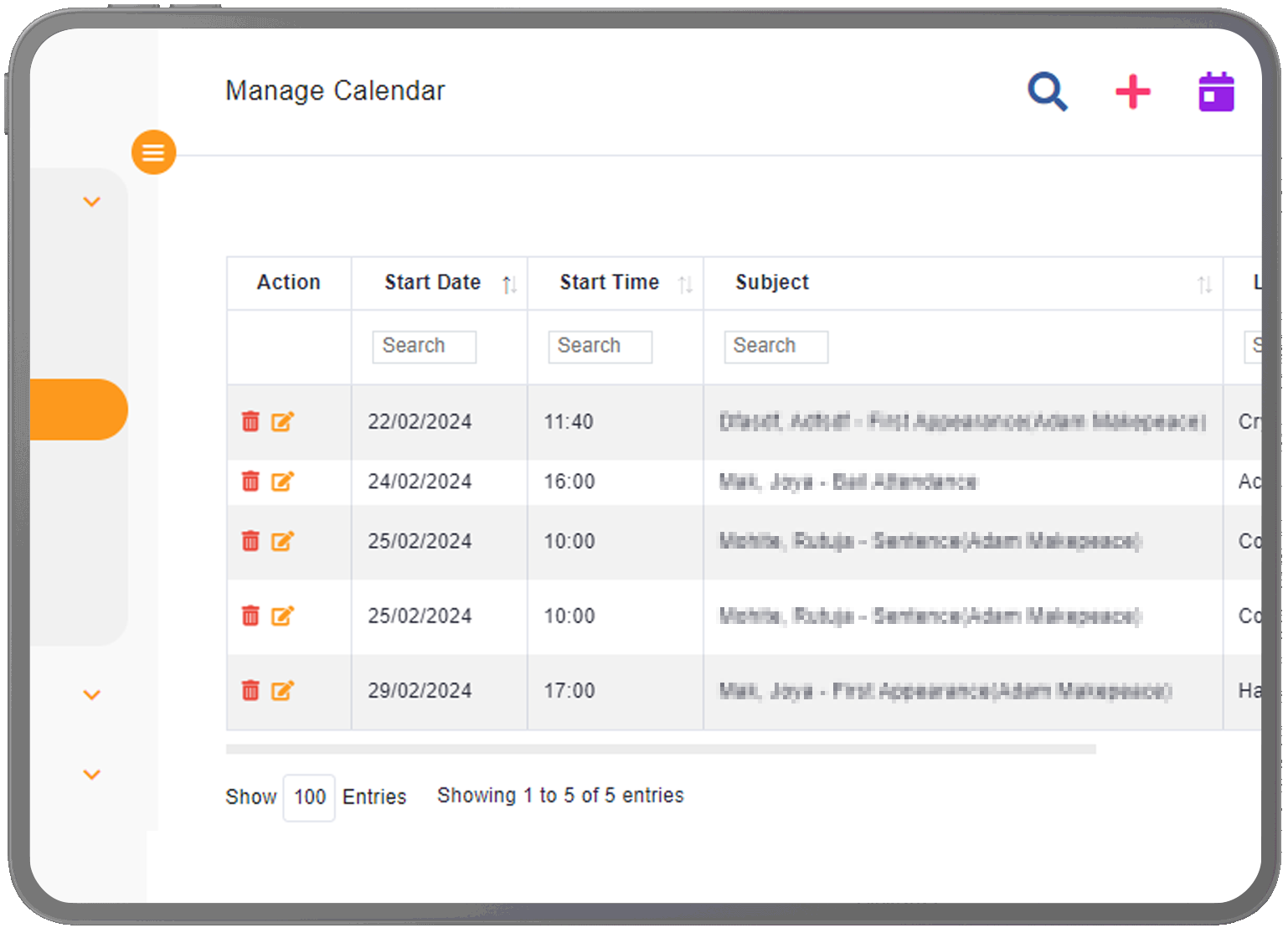Viewport: 1288px width, 933px height.
Task: Sort table by Start Date column
Action: coord(509,285)
